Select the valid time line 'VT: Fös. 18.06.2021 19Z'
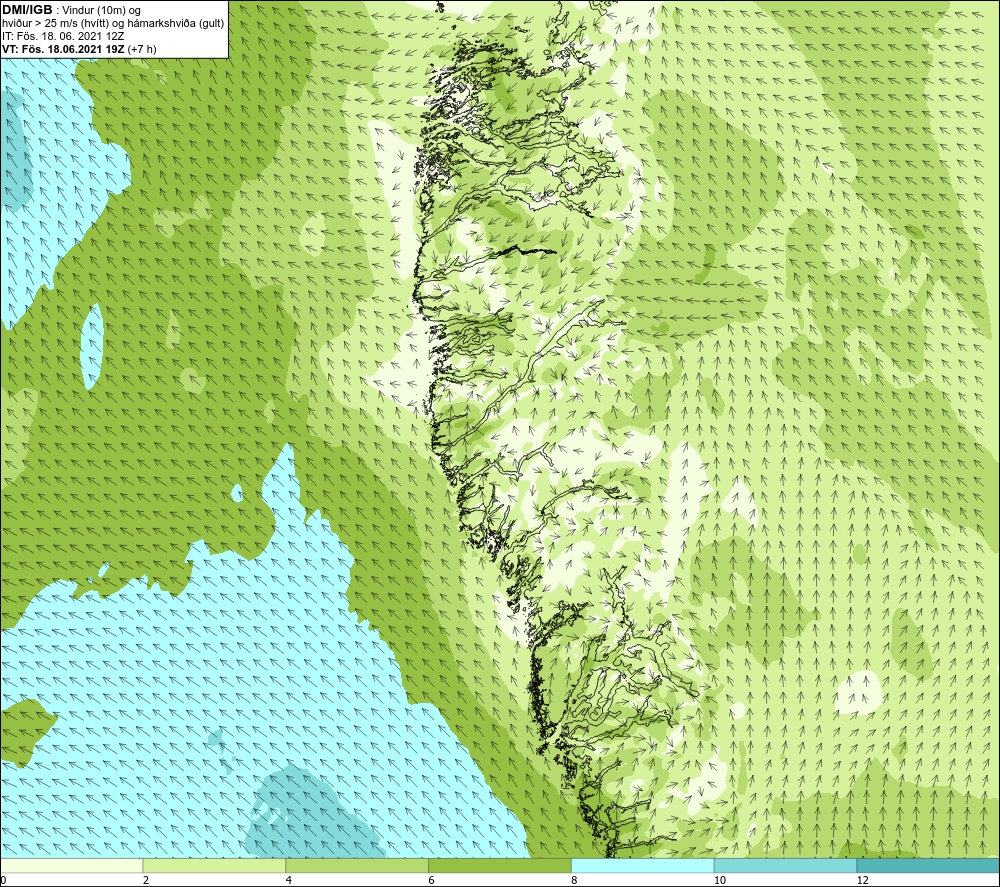1000x887 pixels. click(63, 49)
